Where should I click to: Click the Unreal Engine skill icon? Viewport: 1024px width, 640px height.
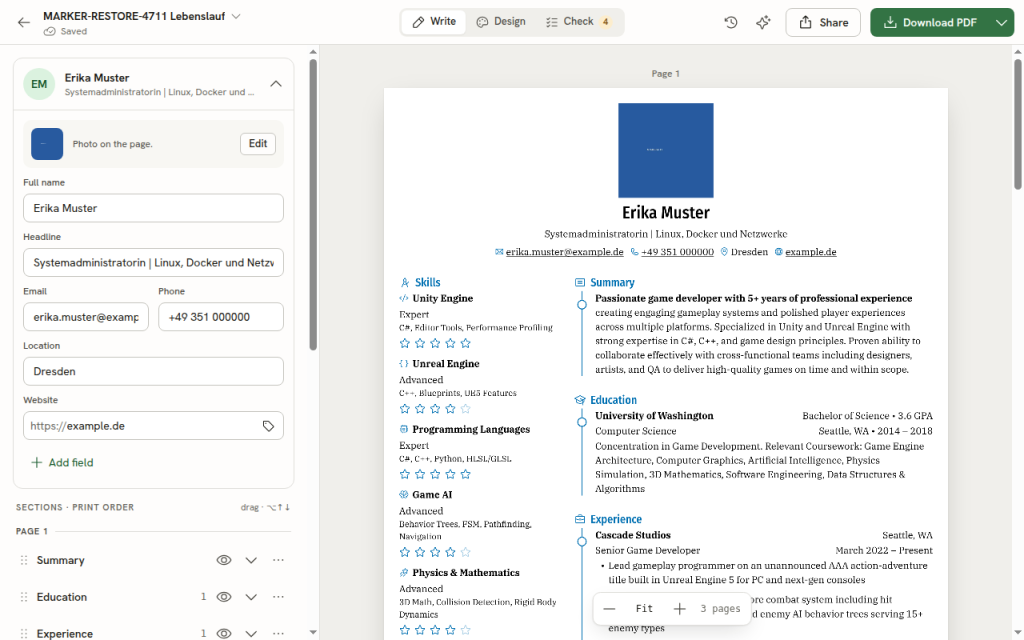pos(404,364)
